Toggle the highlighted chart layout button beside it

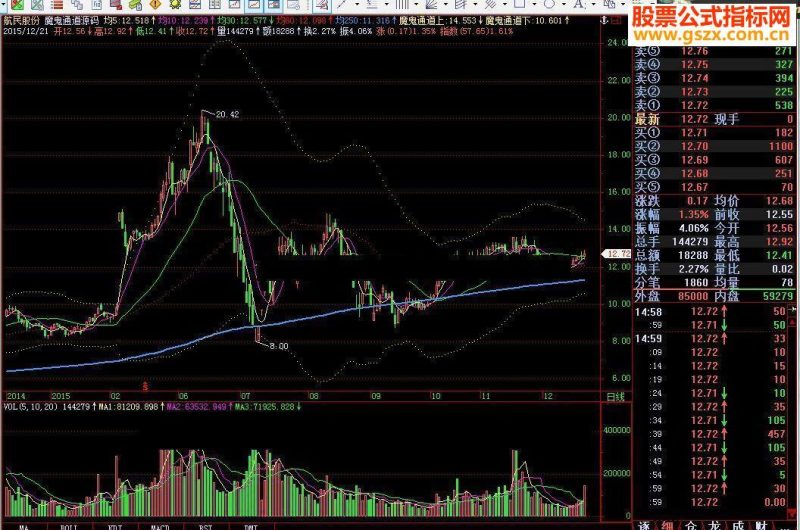274,5
